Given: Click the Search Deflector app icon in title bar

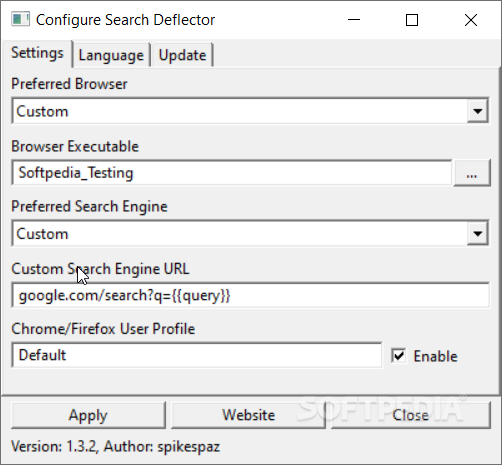Looking at the screenshot, I should (20, 19).
